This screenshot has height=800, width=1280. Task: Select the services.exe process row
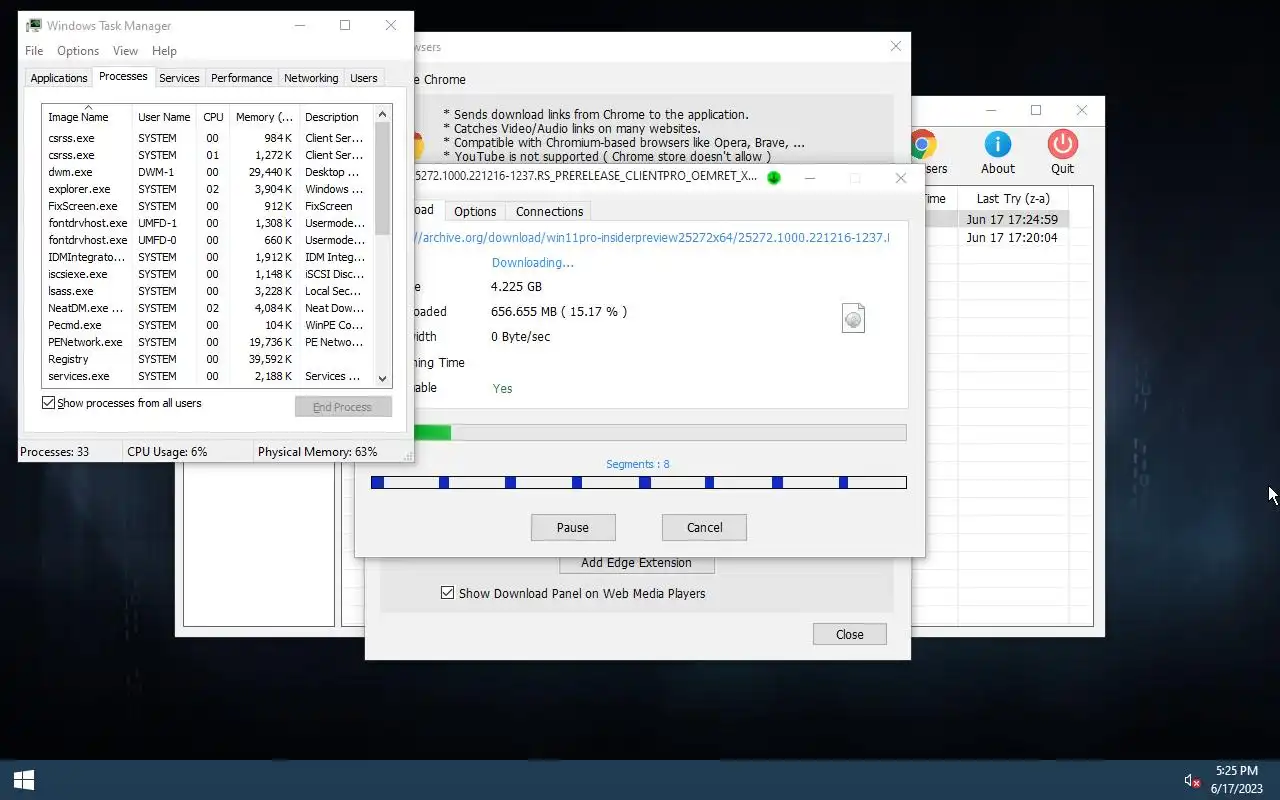[x=209, y=376]
